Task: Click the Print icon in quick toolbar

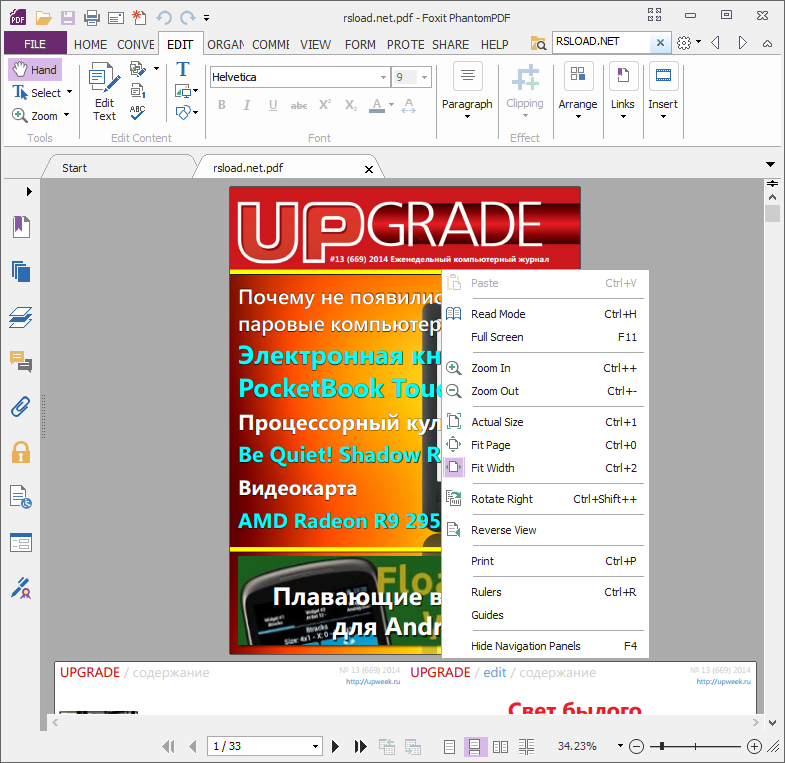Action: 91,17
